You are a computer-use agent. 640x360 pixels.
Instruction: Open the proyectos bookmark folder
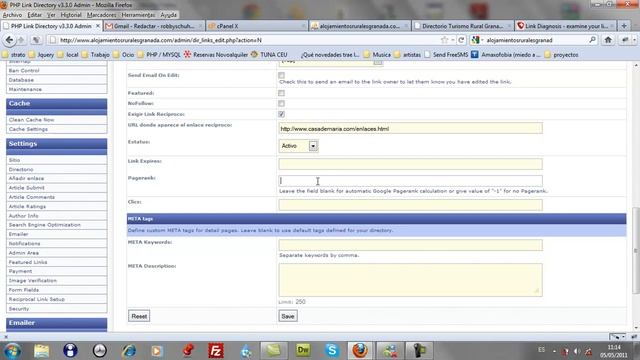click(561, 54)
